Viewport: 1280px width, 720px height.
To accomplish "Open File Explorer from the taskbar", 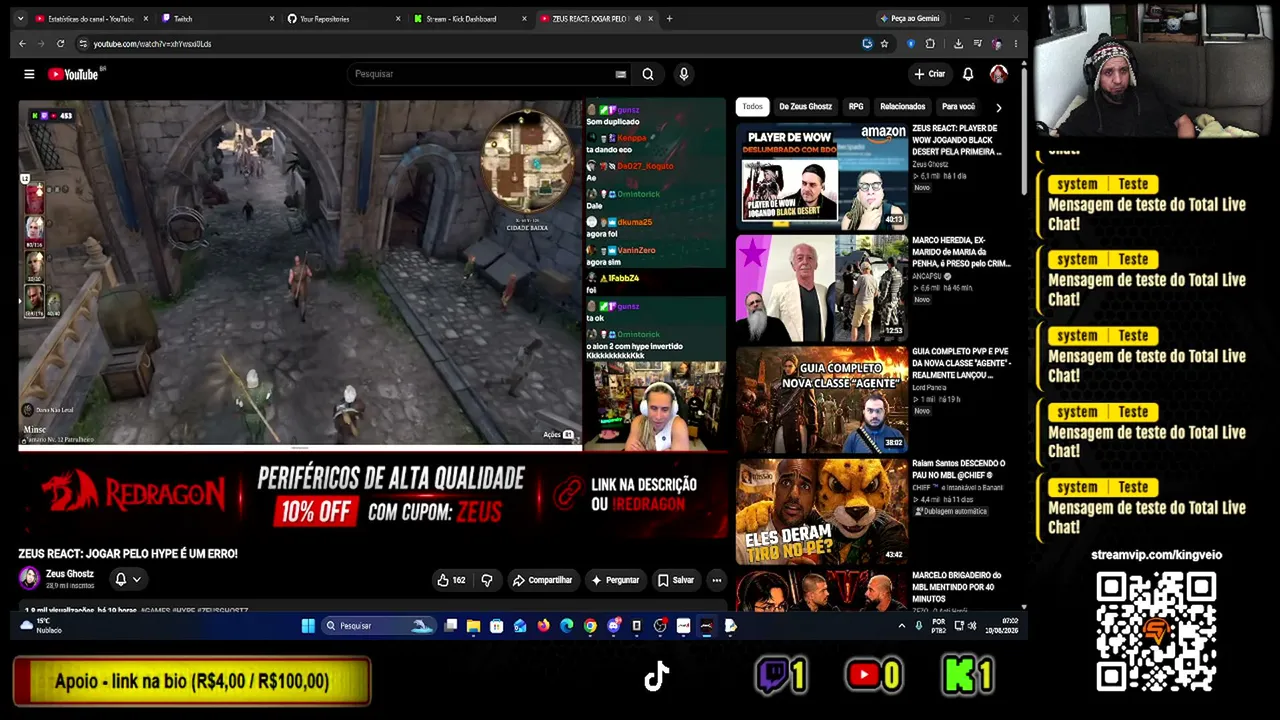I will (x=473, y=626).
